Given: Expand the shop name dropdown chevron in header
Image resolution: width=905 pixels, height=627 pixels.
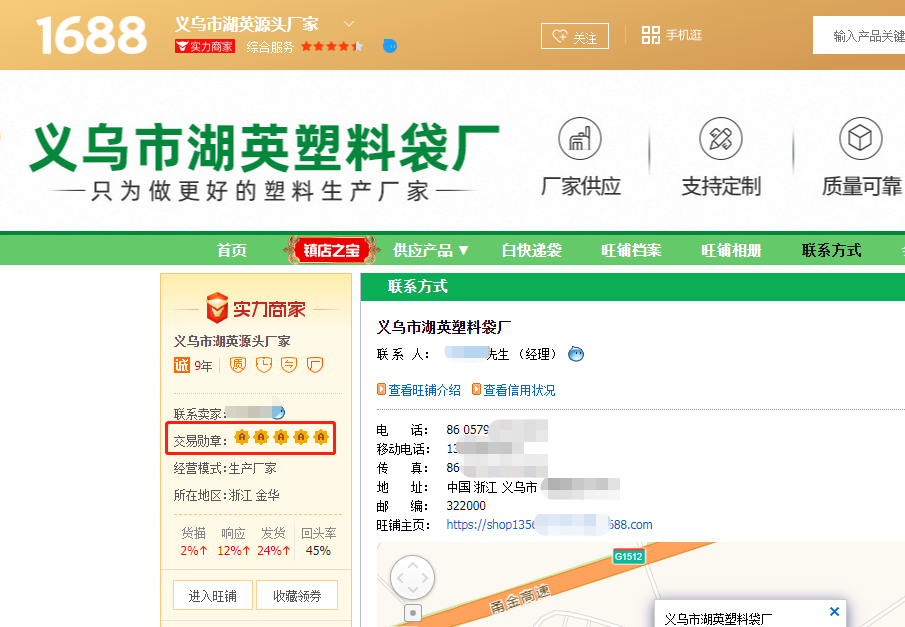Looking at the screenshot, I should (x=349, y=24).
